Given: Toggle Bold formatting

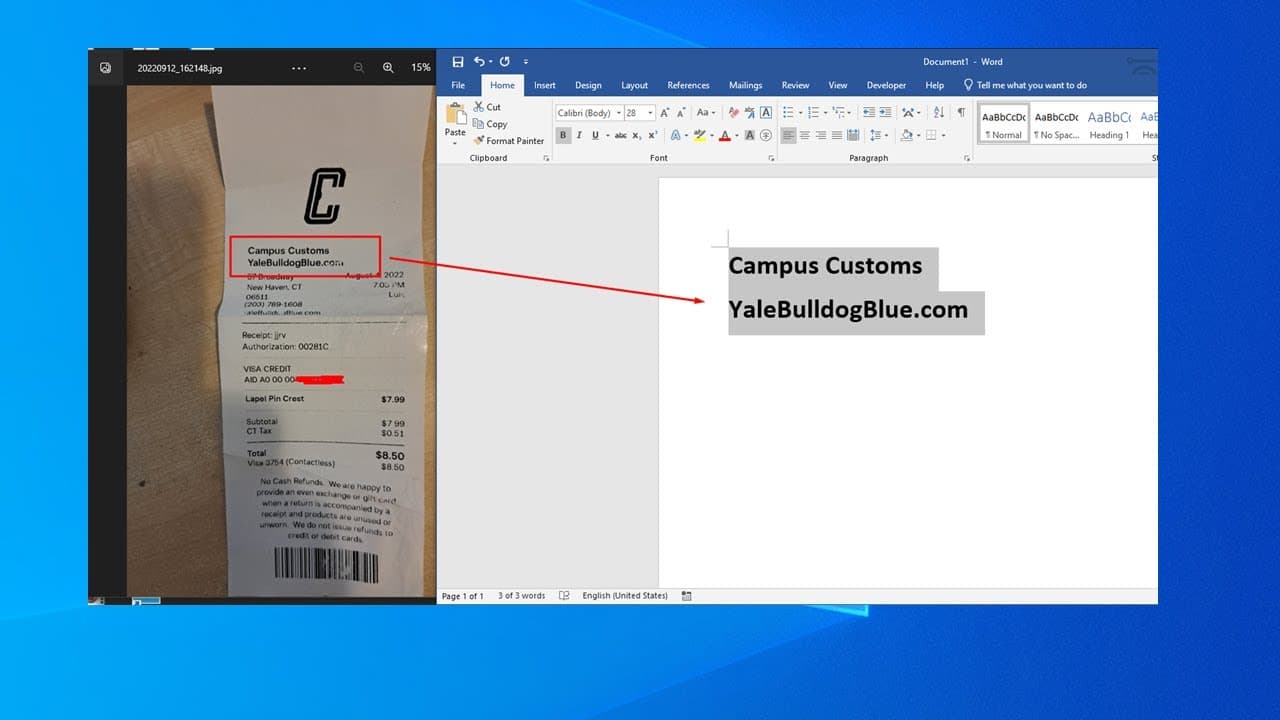Looking at the screenshot, I should click(x=563, y=135).
